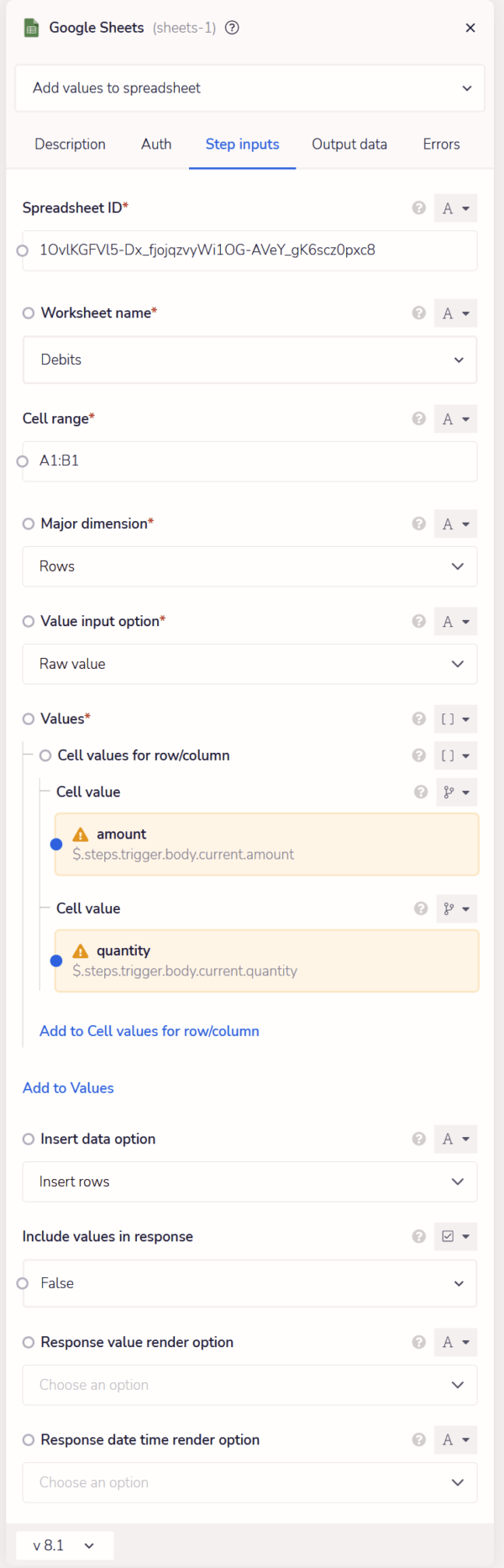Click inside the Cell range A1:B1 field

tap(249, 461)
